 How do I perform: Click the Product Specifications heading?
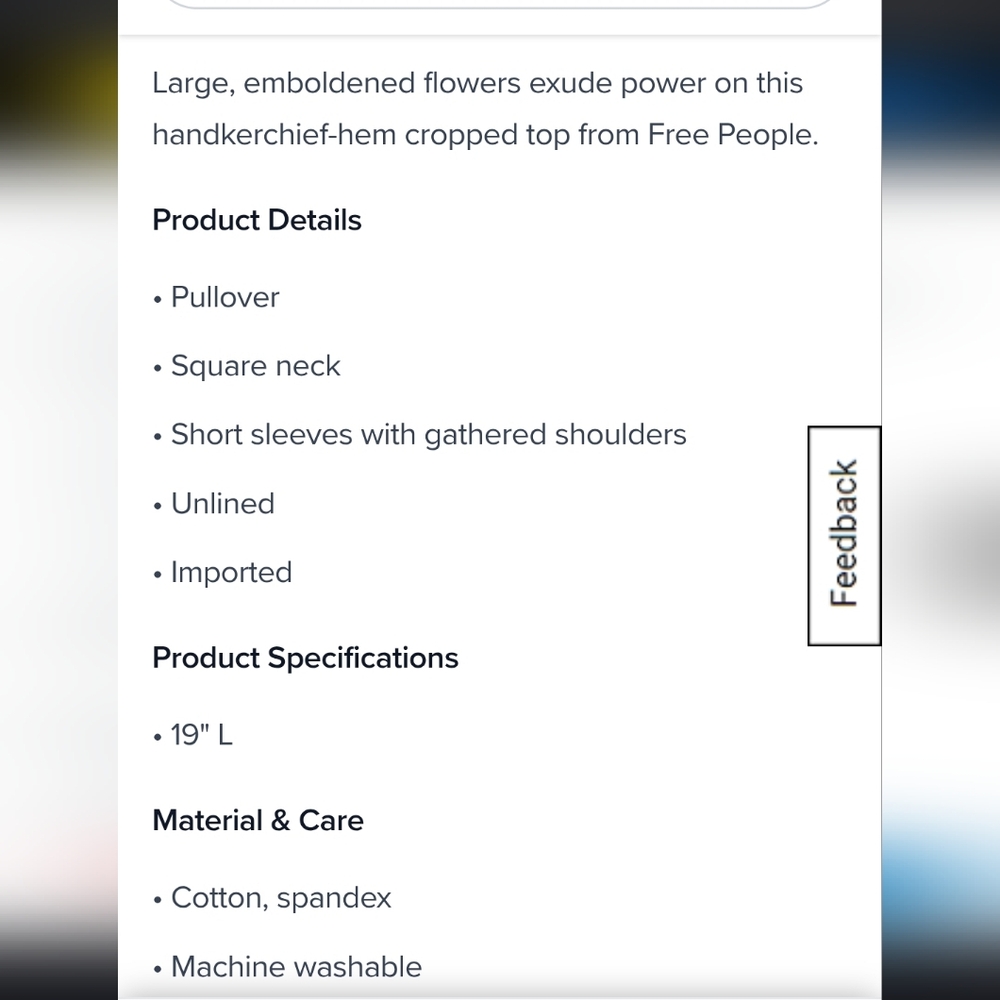(x=305, y=658)
